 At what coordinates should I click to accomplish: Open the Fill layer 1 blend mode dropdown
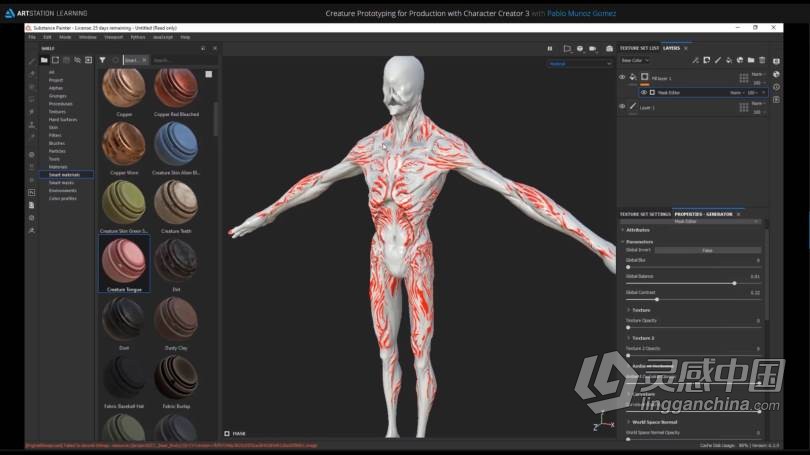(758, 74)
